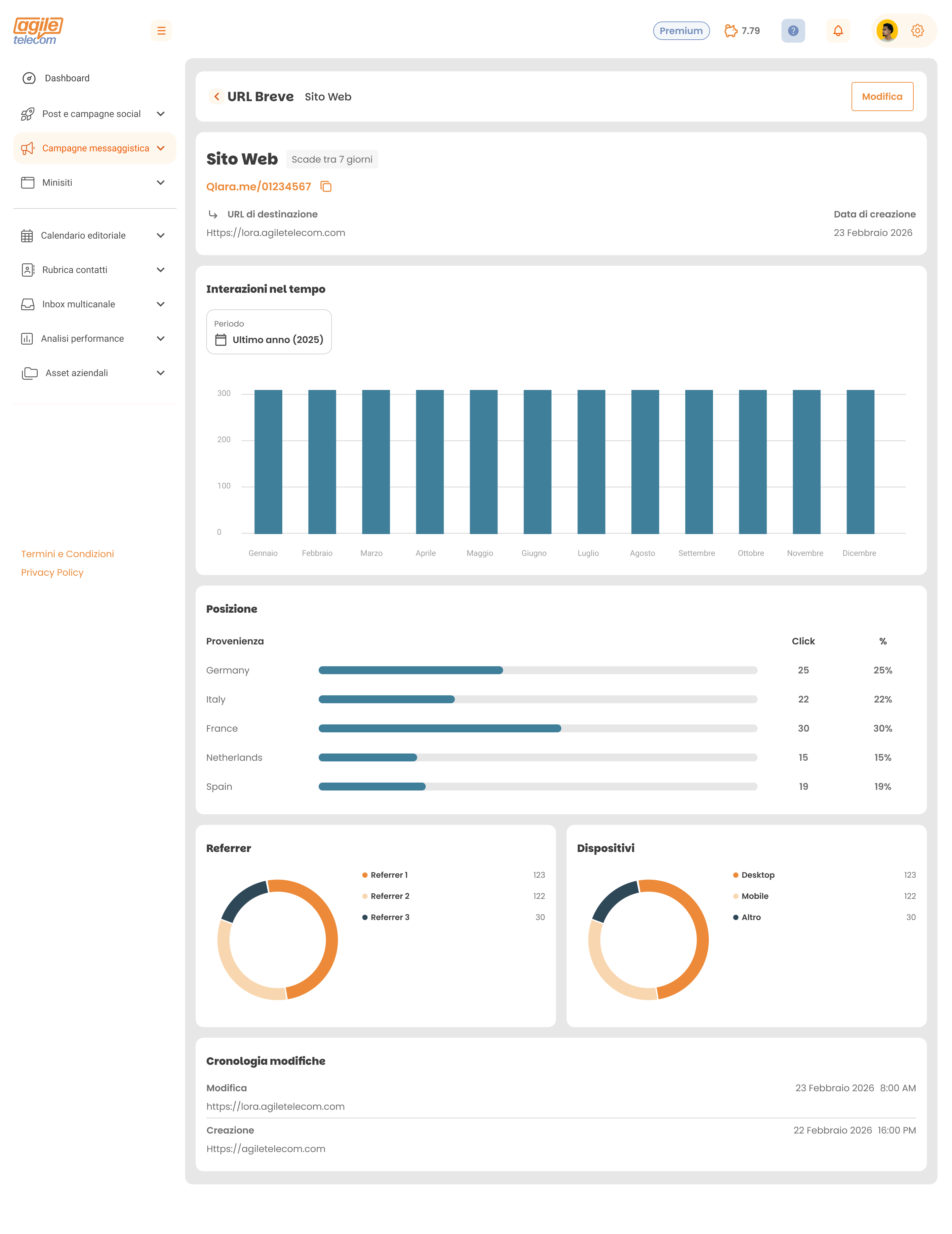Click the Premium plan badge
The width and height of the screenshot is (952, 1234).
pyautogui.click(x=681, y=30)
